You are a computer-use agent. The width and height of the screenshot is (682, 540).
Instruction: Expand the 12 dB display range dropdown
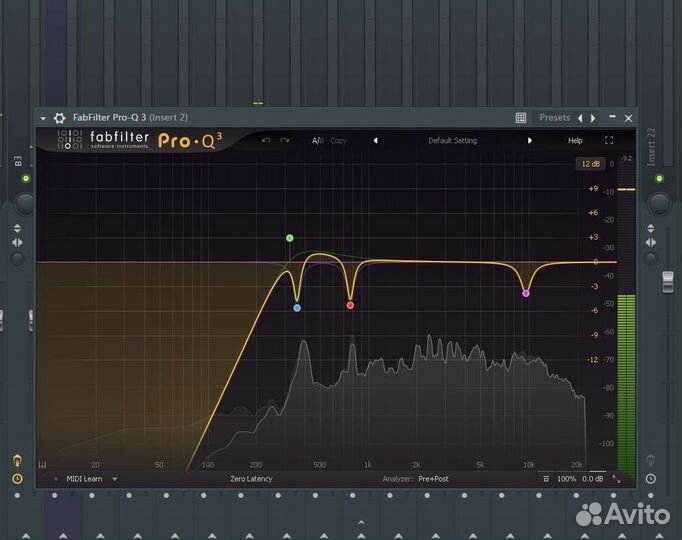[589, 163]
